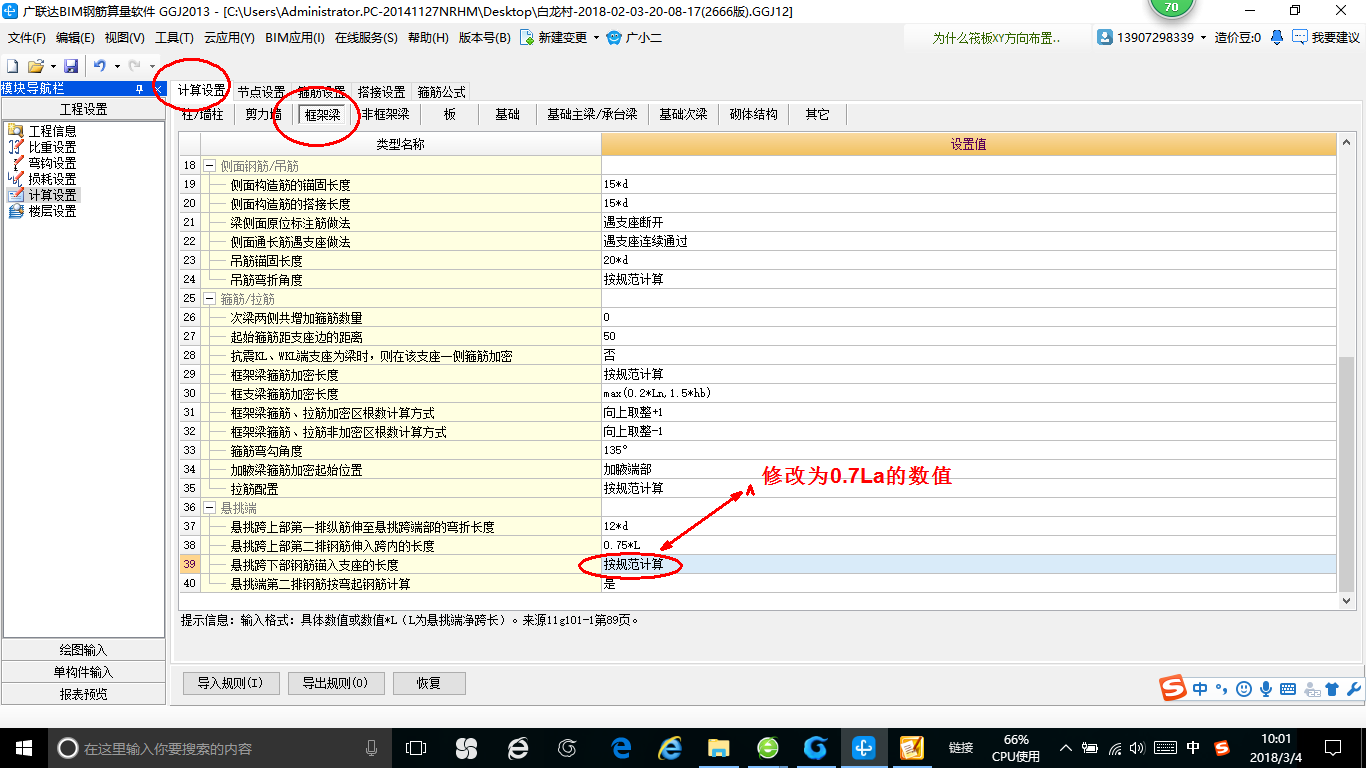Screen dimensions: 1366x768
Task: Open the 视图(V) menu
Action: (124, 38)
